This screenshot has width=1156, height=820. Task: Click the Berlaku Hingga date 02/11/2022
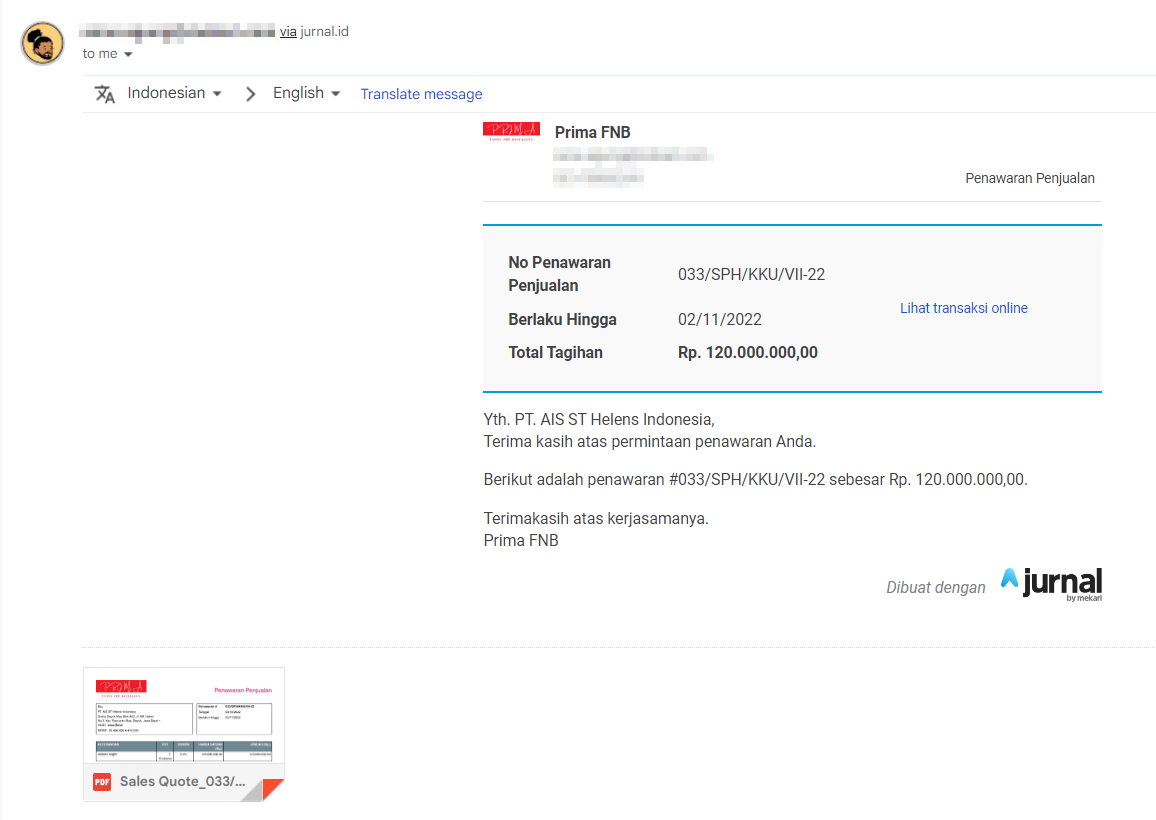pos(720,319)
